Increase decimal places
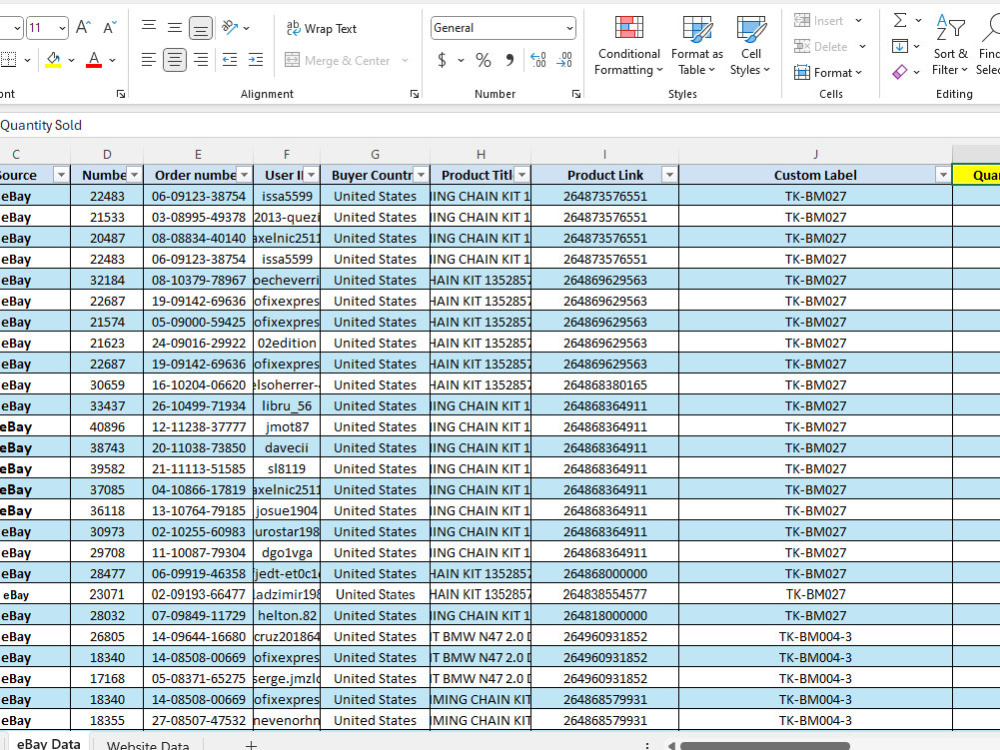The width and height of the screenshot is (1000, 750). tap(538, 61)
